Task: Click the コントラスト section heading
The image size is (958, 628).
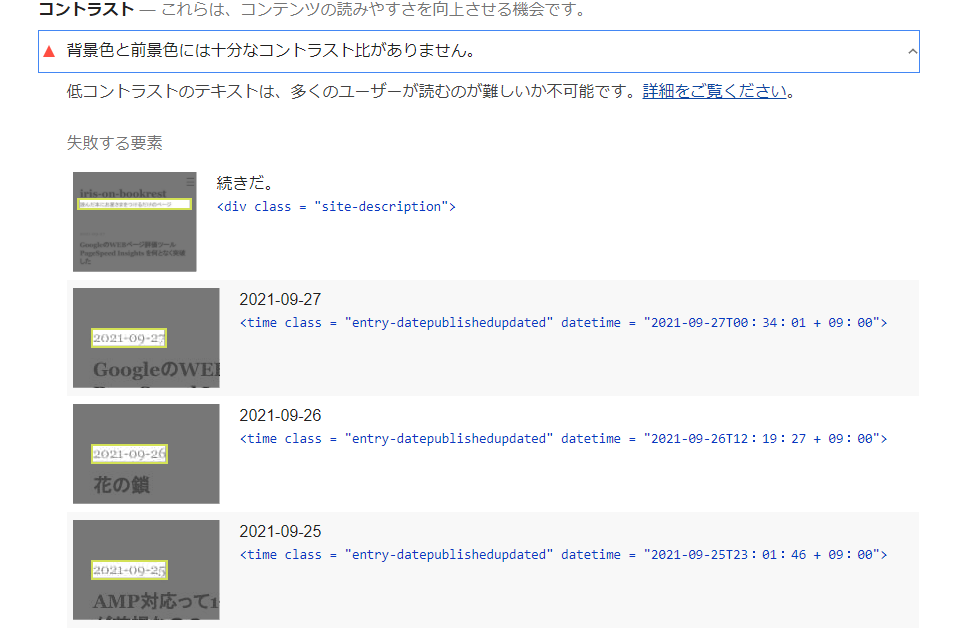Action: click(x=85, y=11)
